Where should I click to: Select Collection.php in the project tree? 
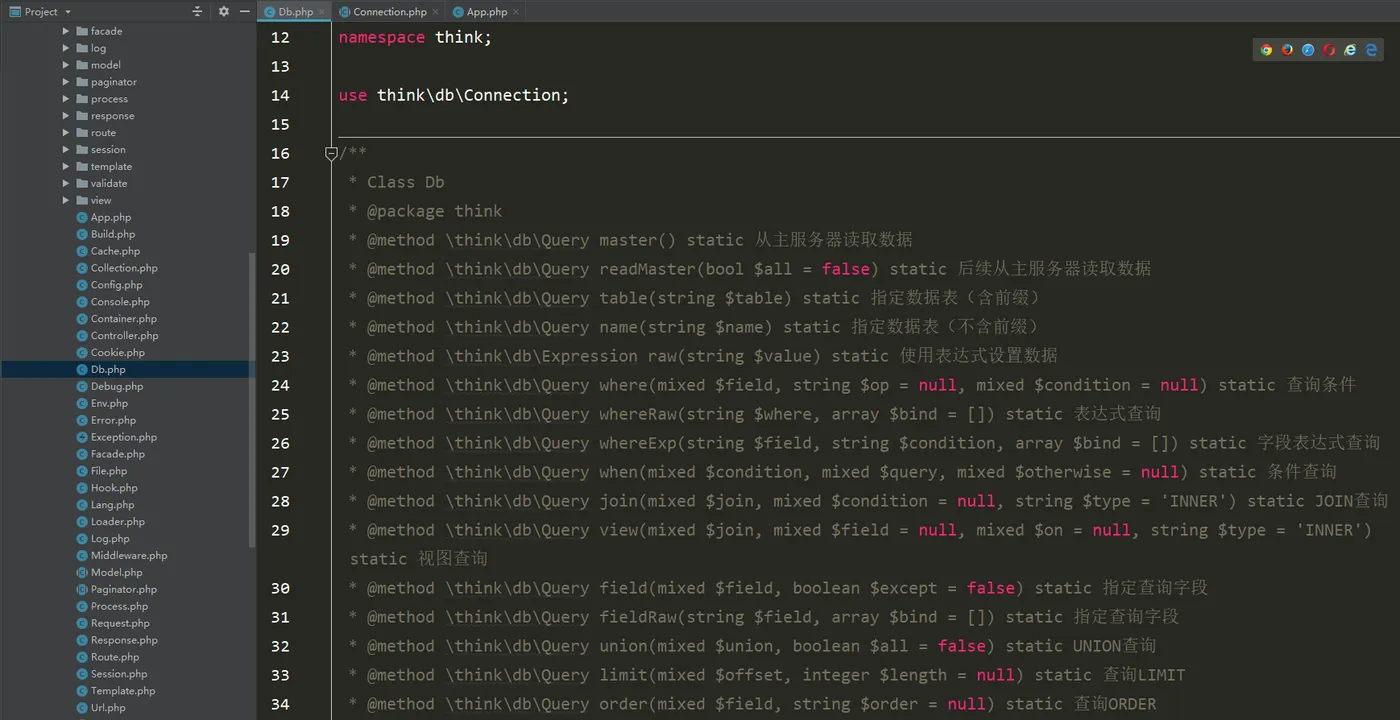[117, 268]
